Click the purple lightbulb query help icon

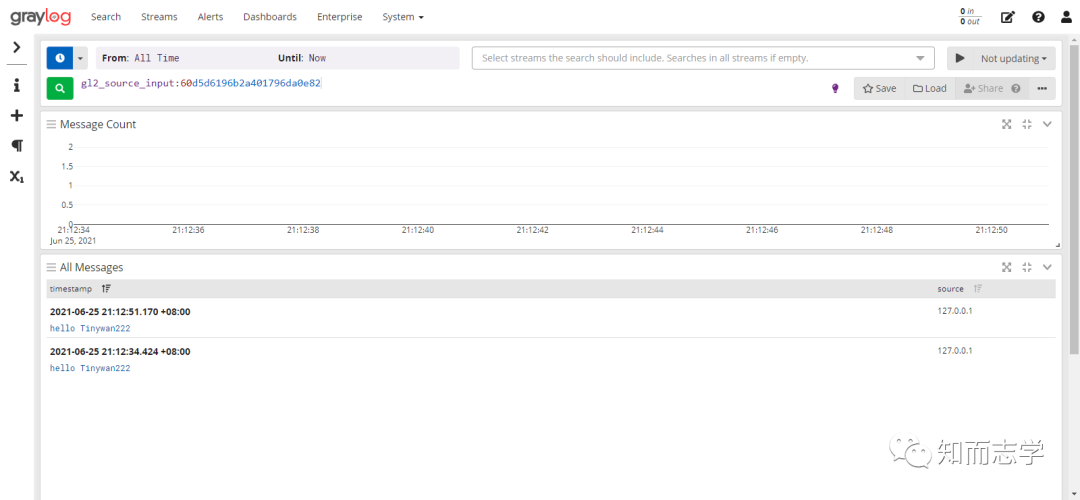point(835,88)
